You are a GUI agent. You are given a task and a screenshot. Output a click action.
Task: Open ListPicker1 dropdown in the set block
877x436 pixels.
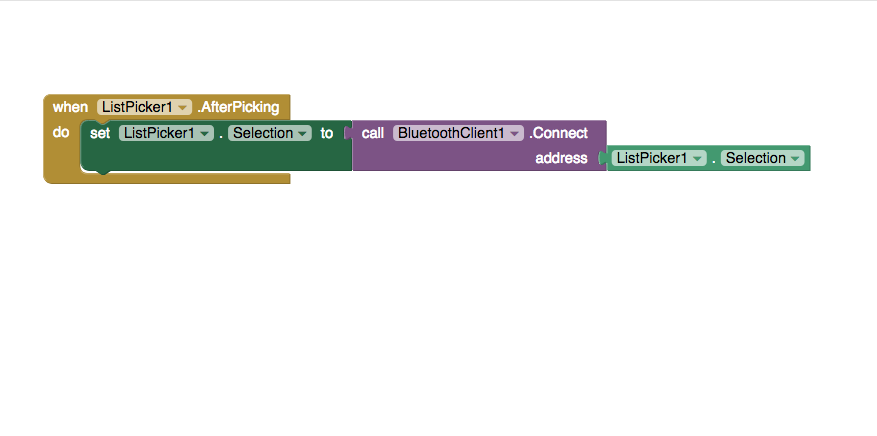(166, 133)
